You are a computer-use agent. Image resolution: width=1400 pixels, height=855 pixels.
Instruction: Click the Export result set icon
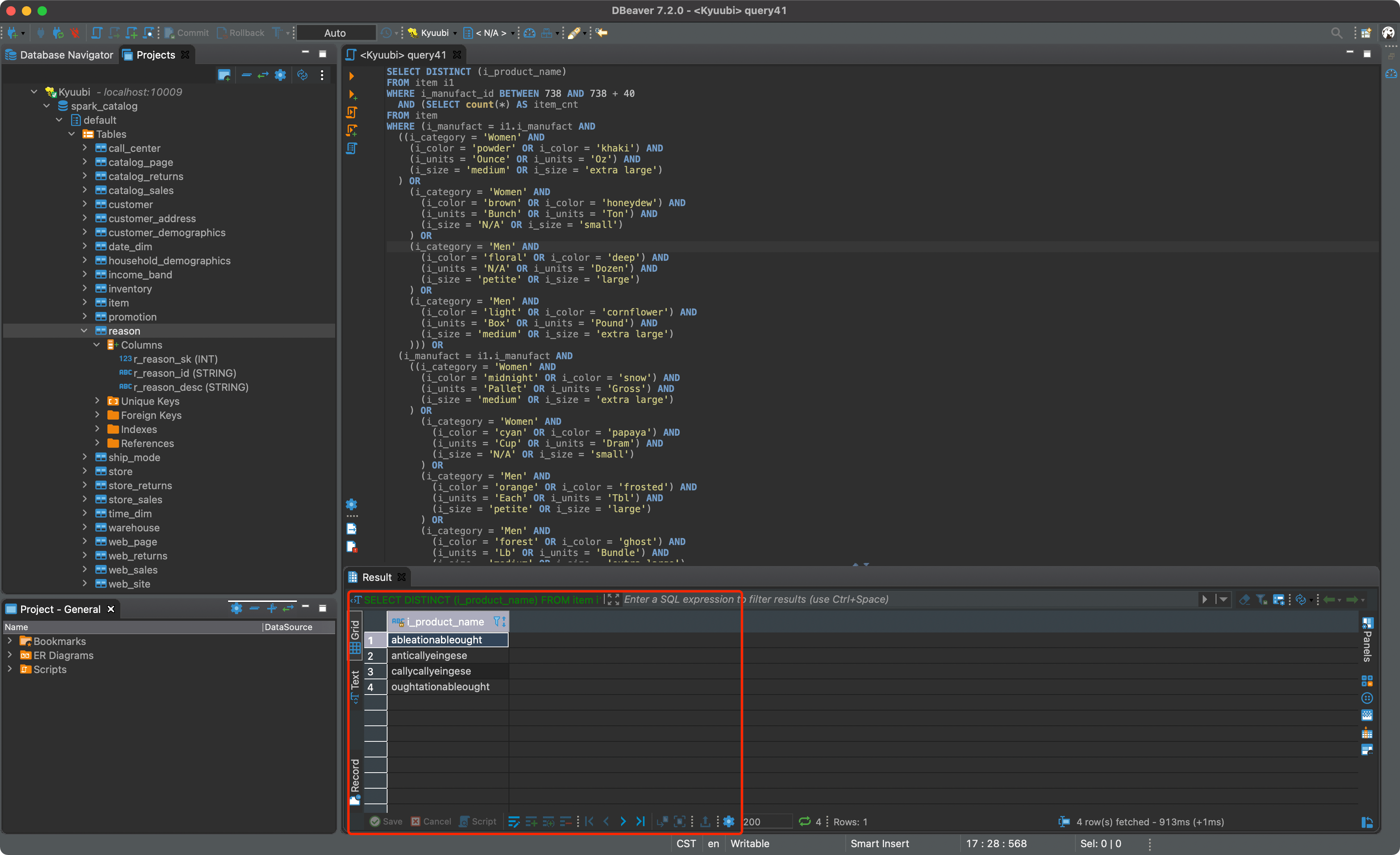705,821
